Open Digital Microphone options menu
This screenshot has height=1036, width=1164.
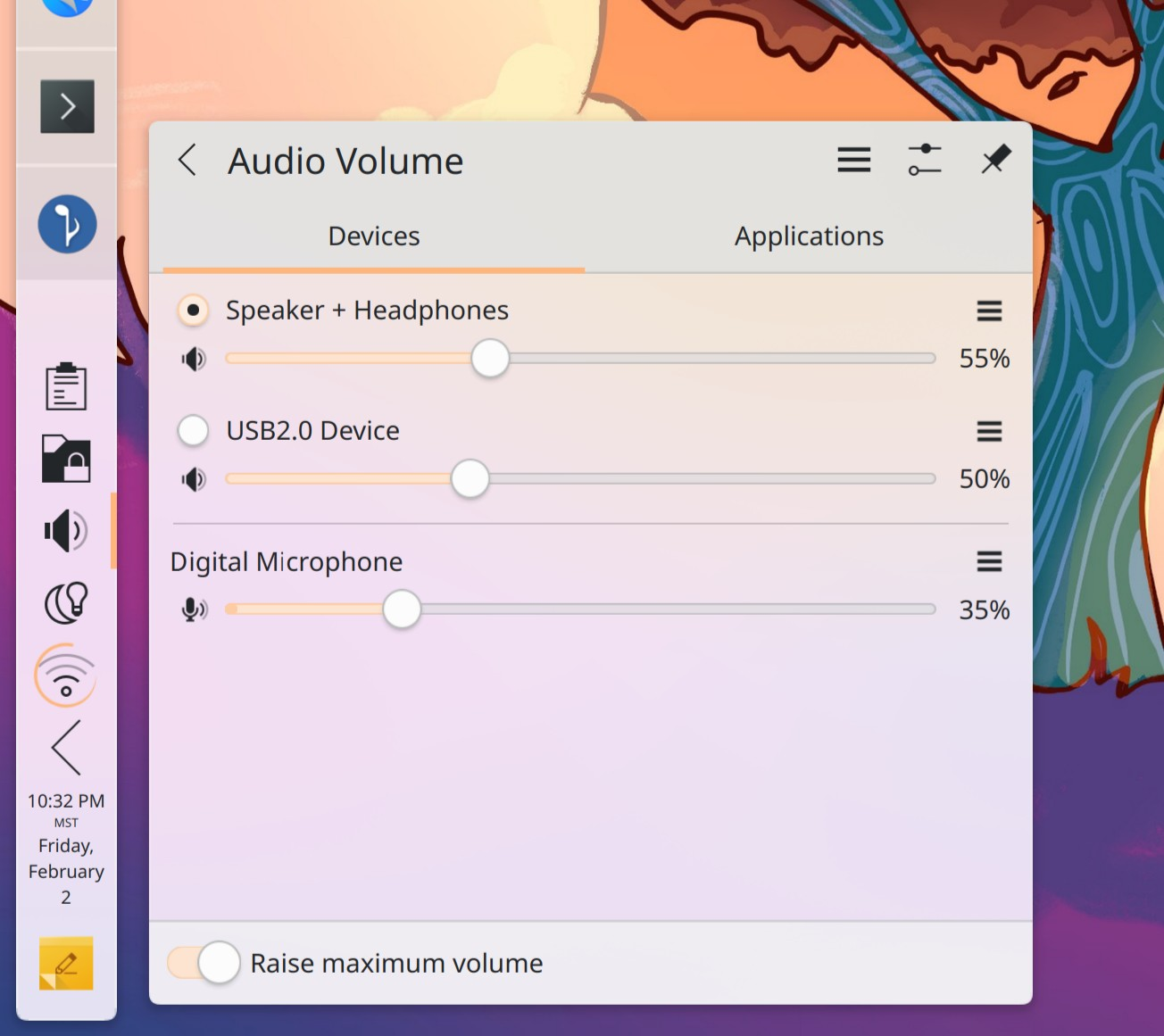[989, 561]
